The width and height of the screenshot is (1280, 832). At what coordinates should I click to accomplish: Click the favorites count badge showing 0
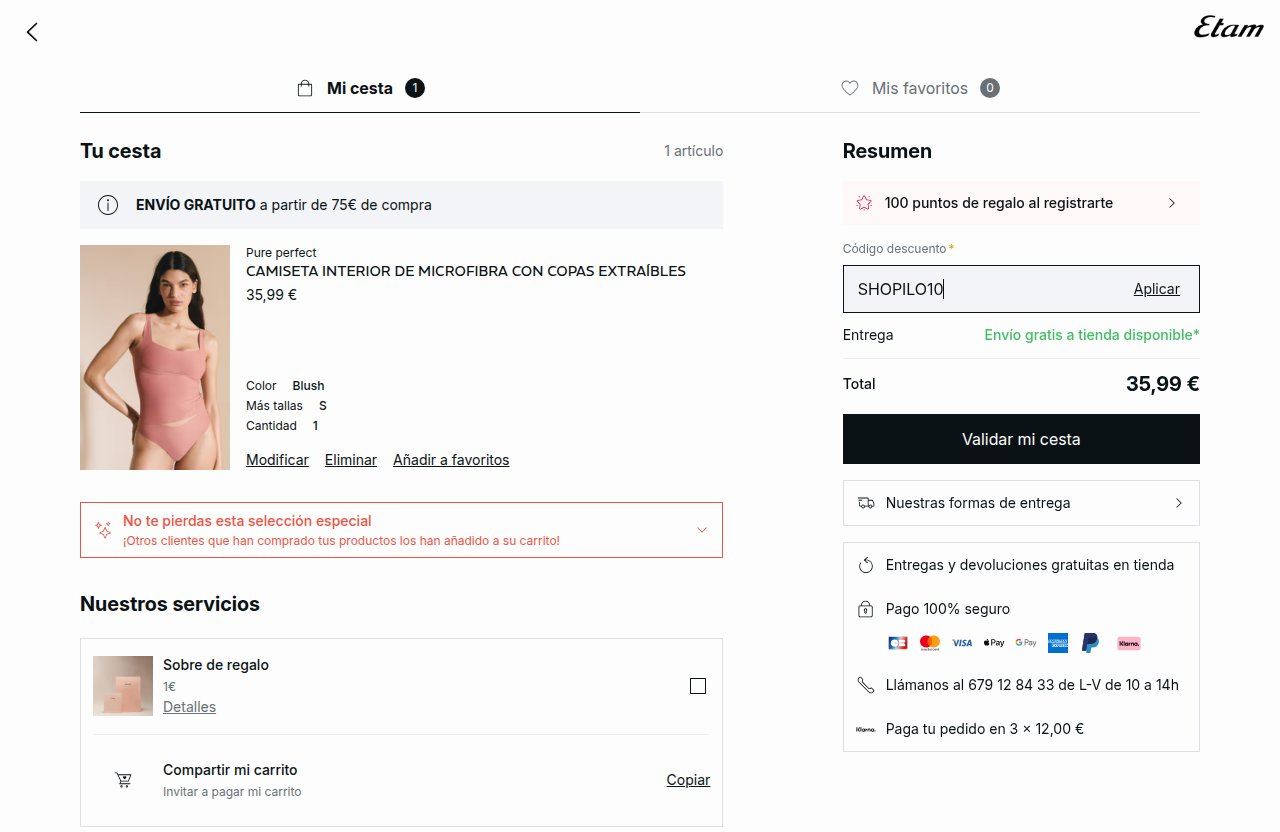pyautogui.click(x=990, y=88)
